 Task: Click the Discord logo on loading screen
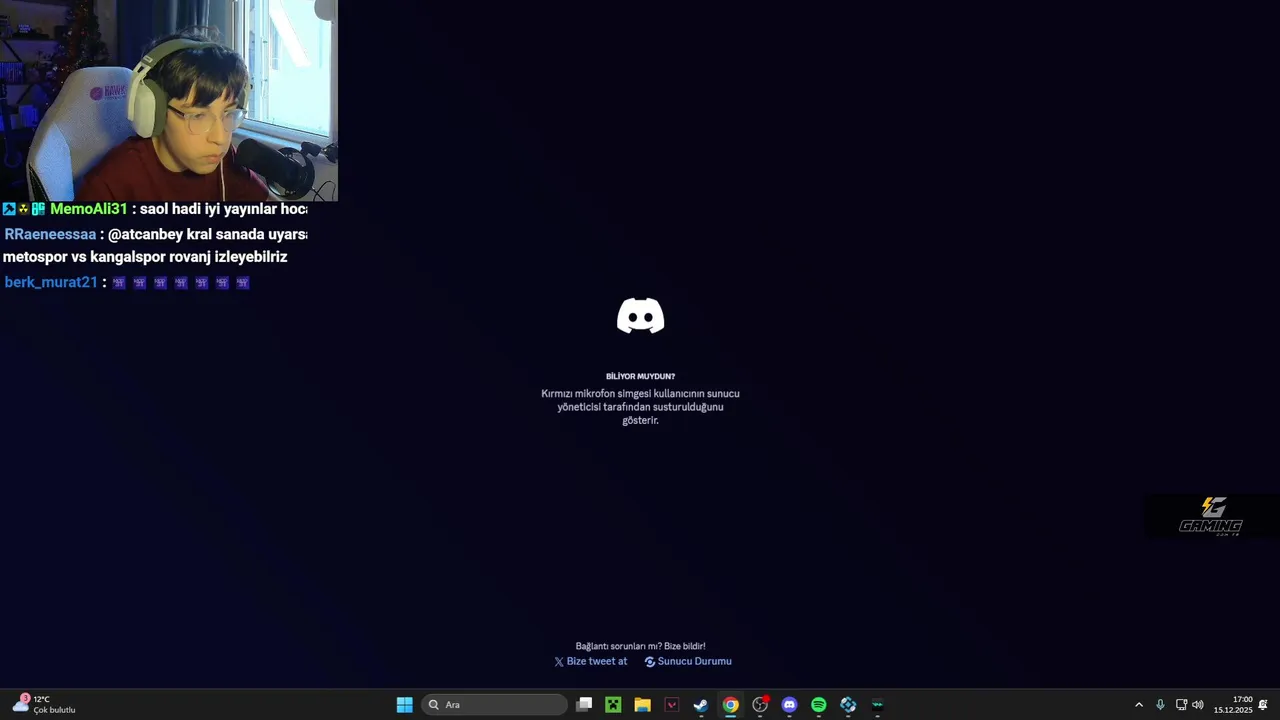640,315
